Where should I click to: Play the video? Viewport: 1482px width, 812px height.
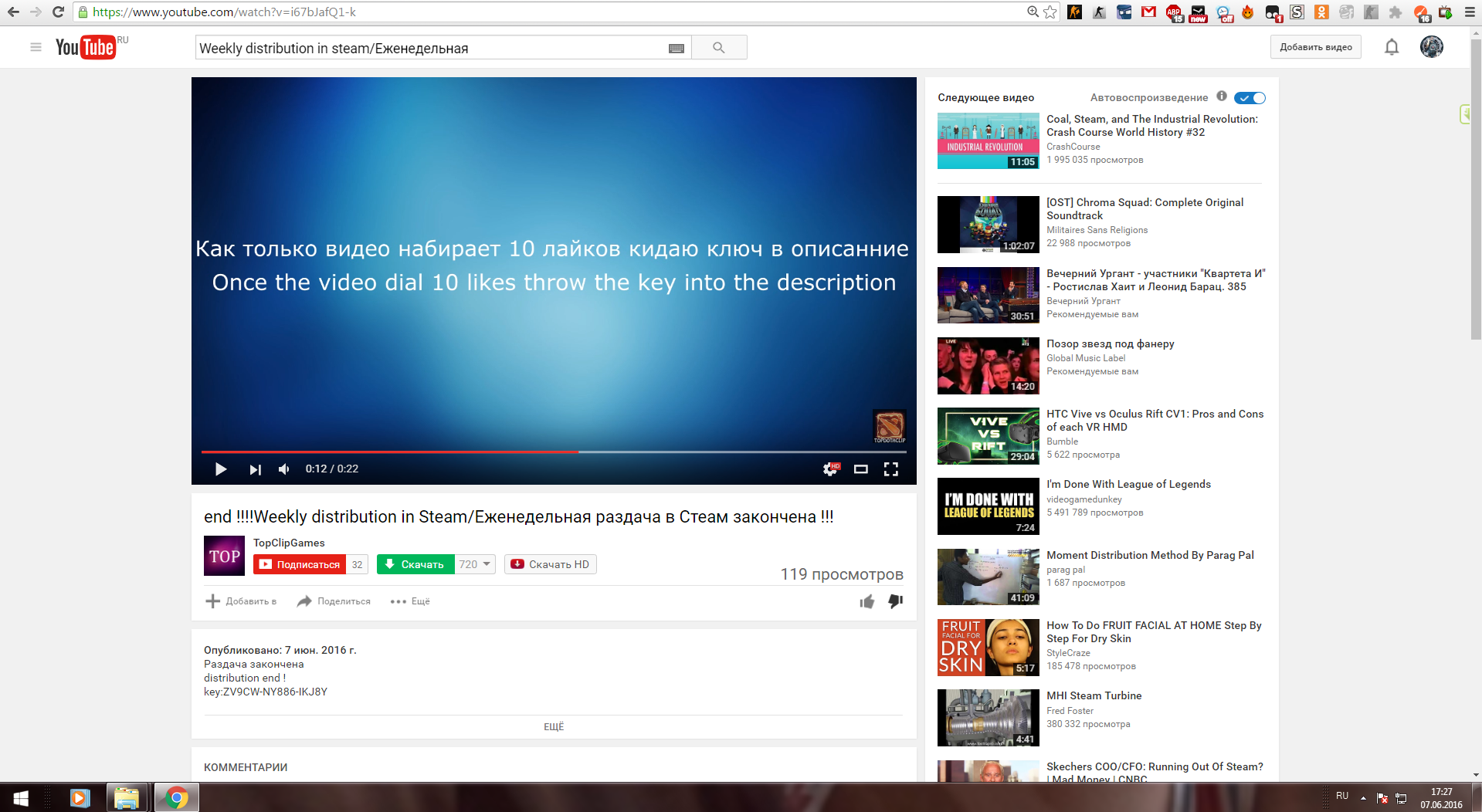point(221,469)
